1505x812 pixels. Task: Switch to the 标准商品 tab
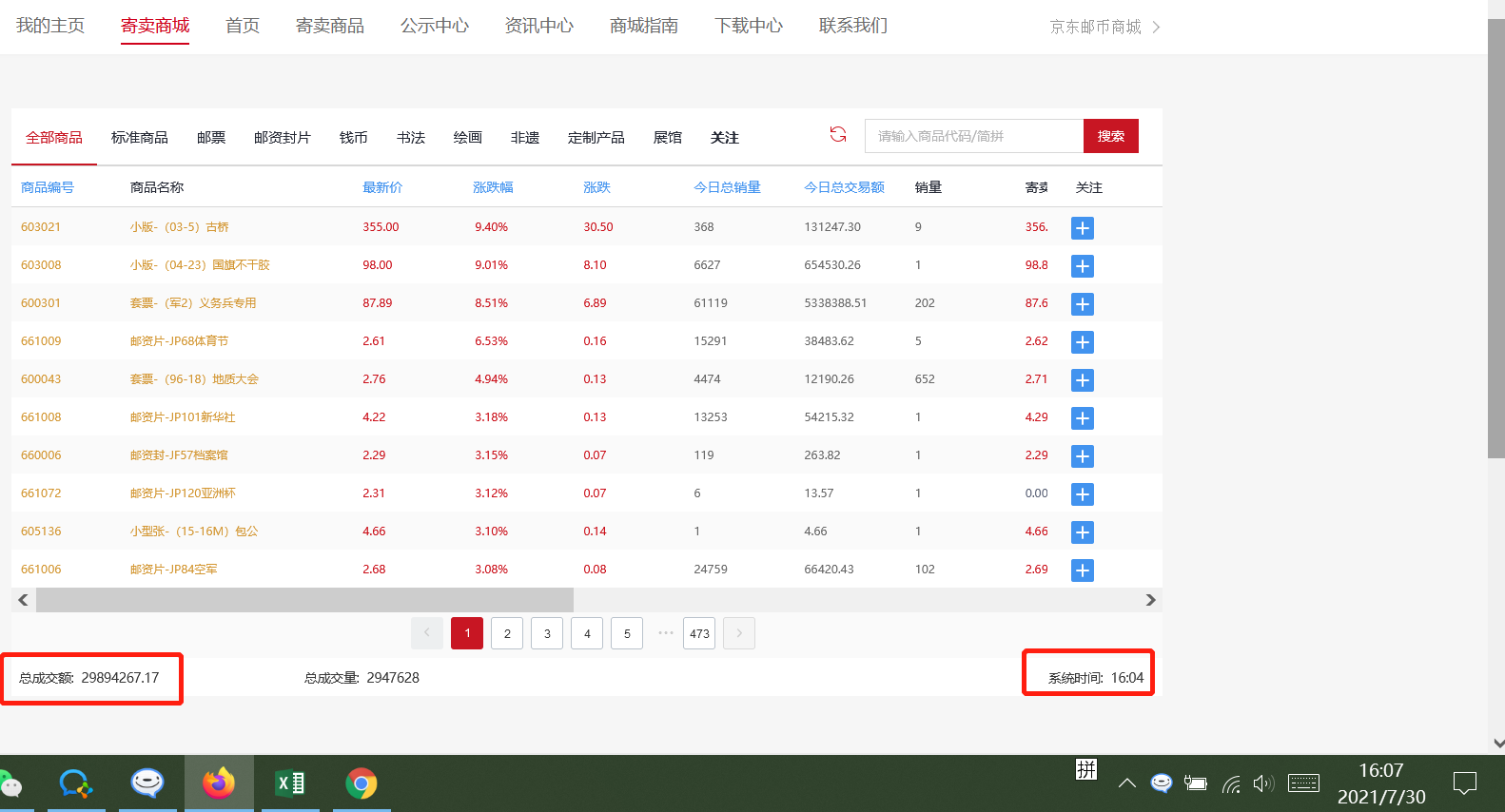(140, 138)
